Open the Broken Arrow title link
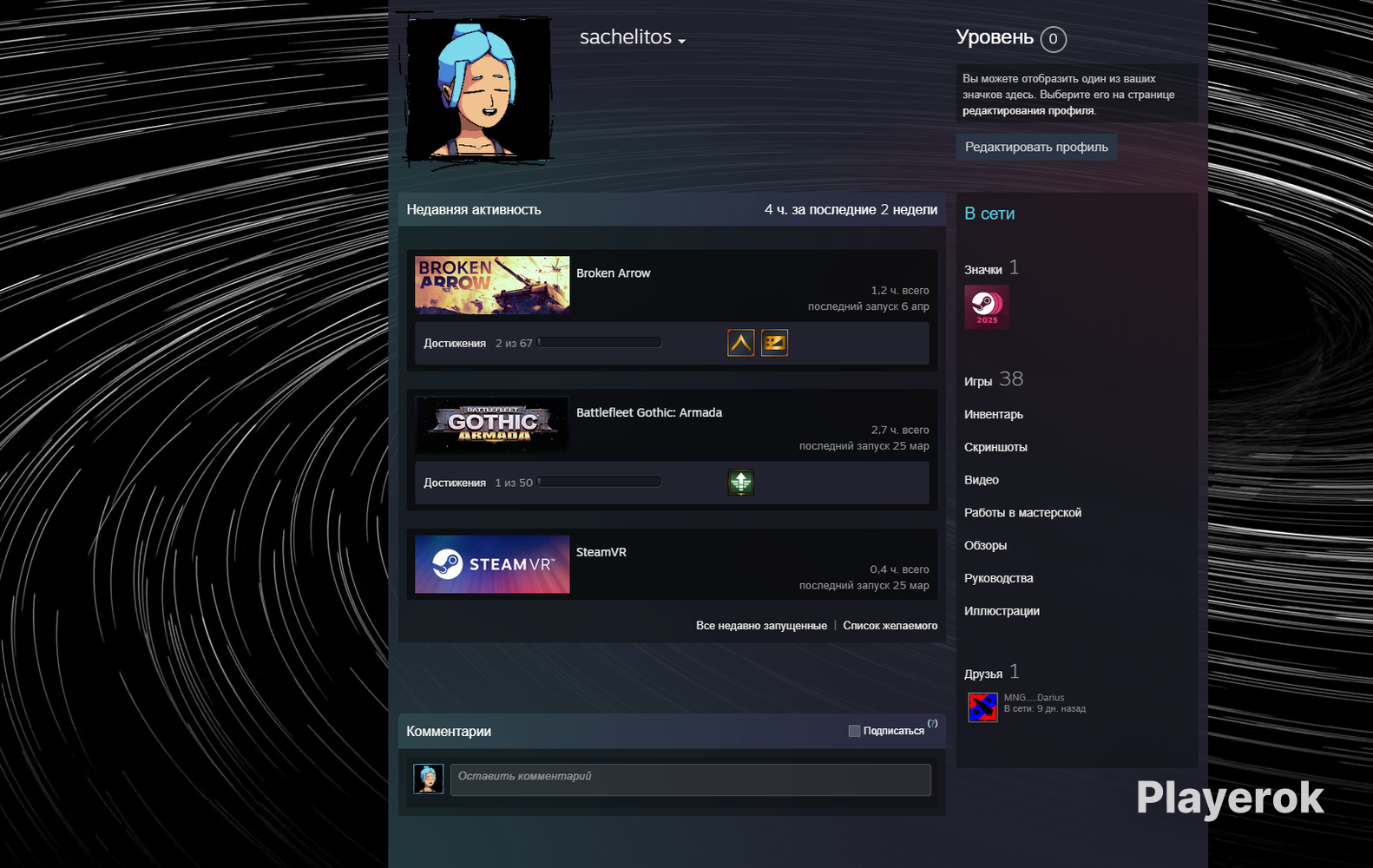Screen dimensions: 1373x868 pos(614,273)
